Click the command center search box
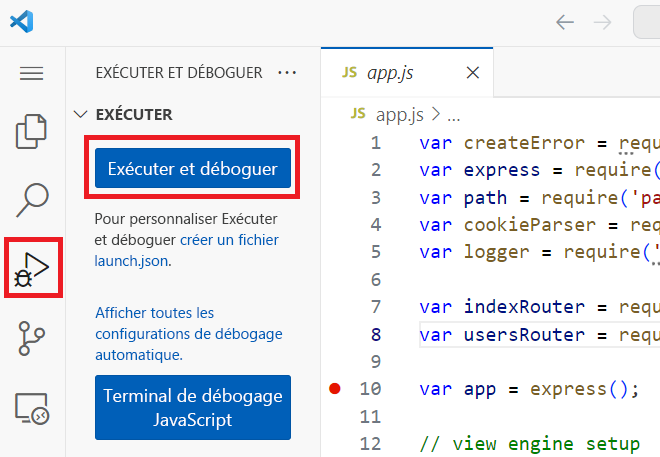Screen dimensions: 660x457 click(x=647, y=22)
